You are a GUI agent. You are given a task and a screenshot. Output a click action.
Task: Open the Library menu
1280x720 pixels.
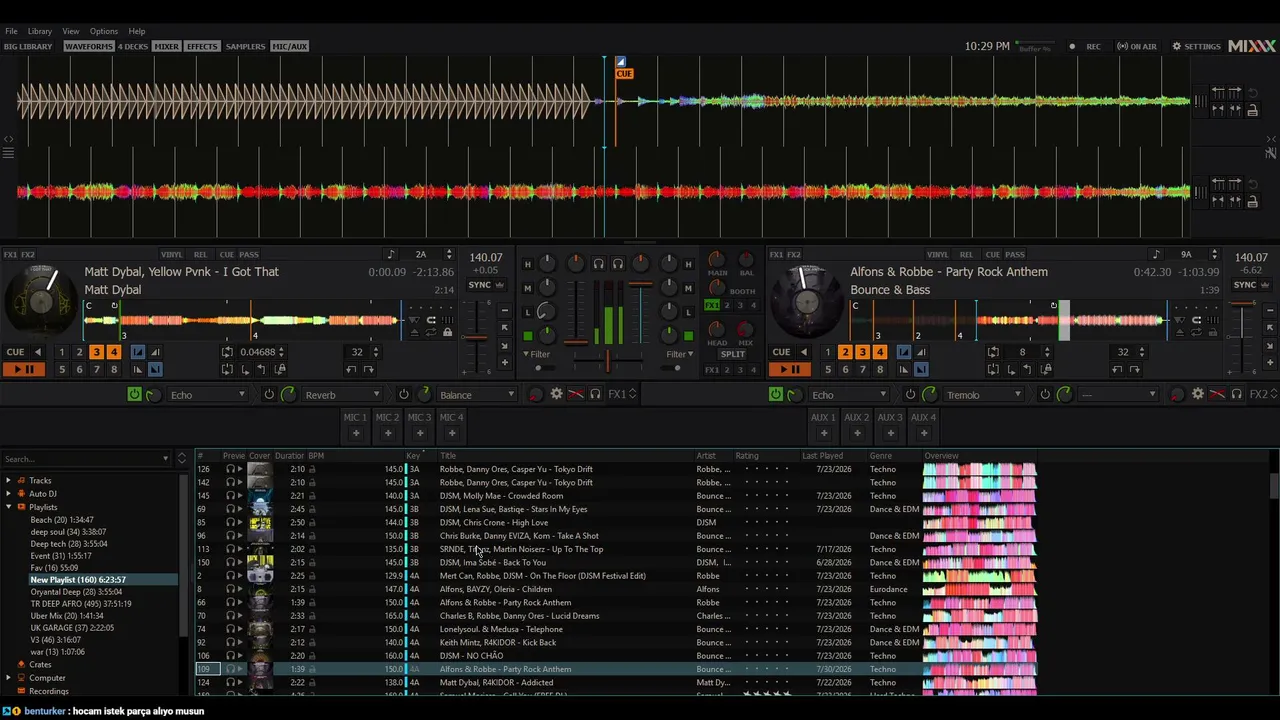[40, 31]
